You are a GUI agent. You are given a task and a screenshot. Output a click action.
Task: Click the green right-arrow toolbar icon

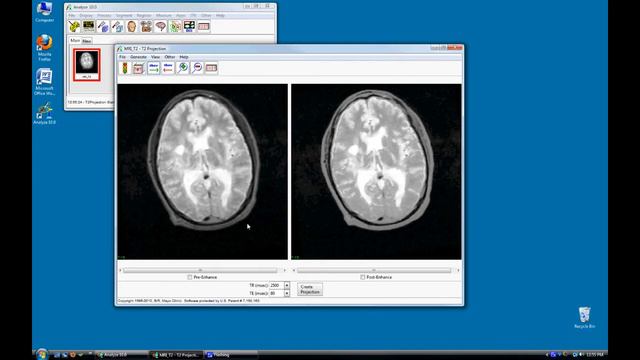coord(153,68)
